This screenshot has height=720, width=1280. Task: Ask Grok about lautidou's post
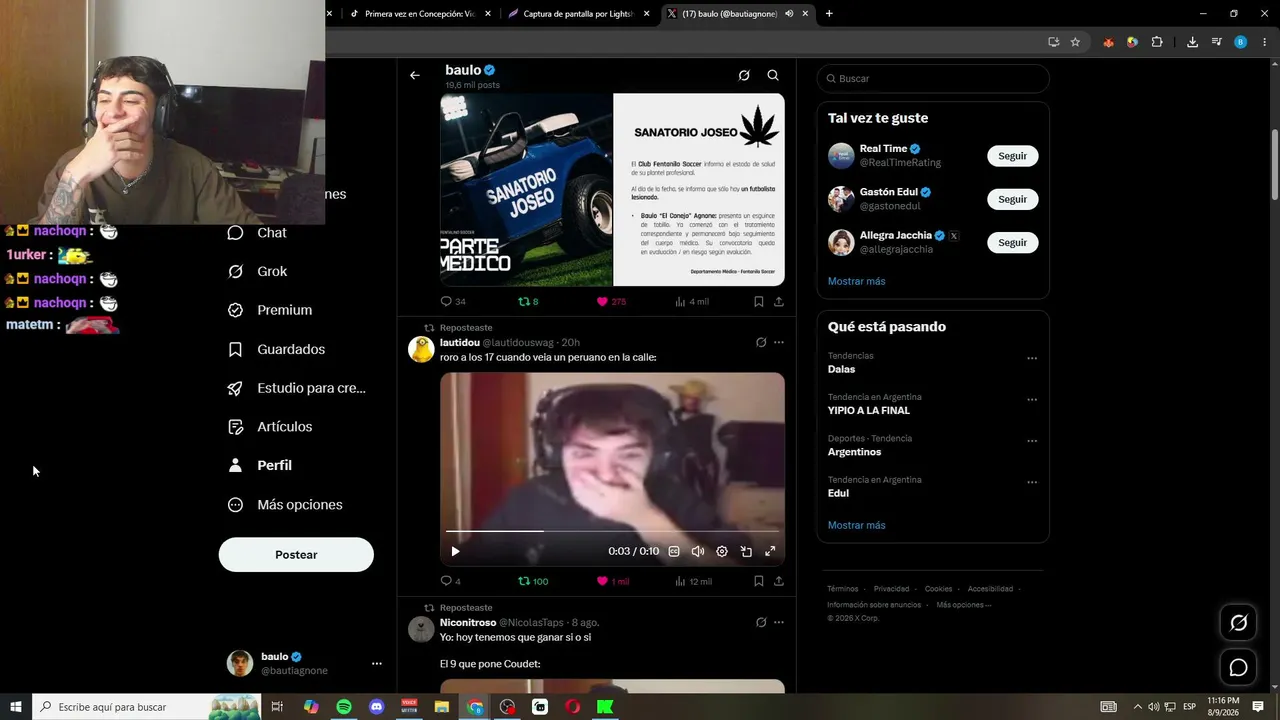point(761,342)
